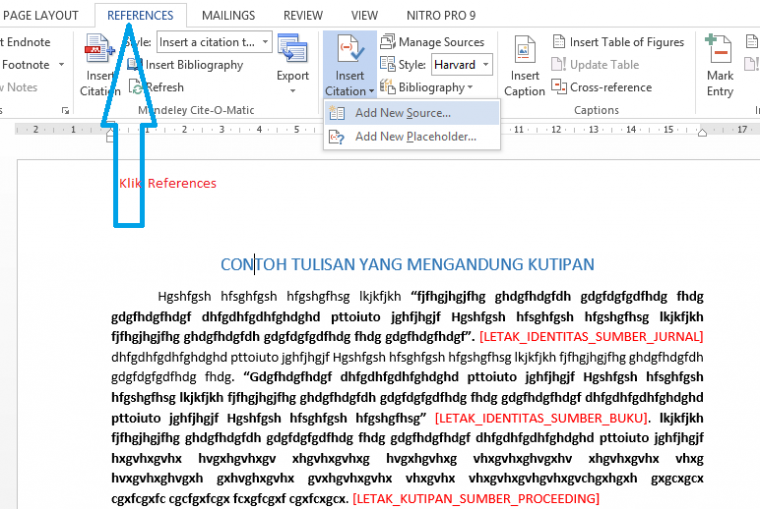Click the red LETAK_KUTIPAN_SUMBER_PROCEEDING placeholder text
The width and height of the screenshot is (760, 509).
(476, 498)
